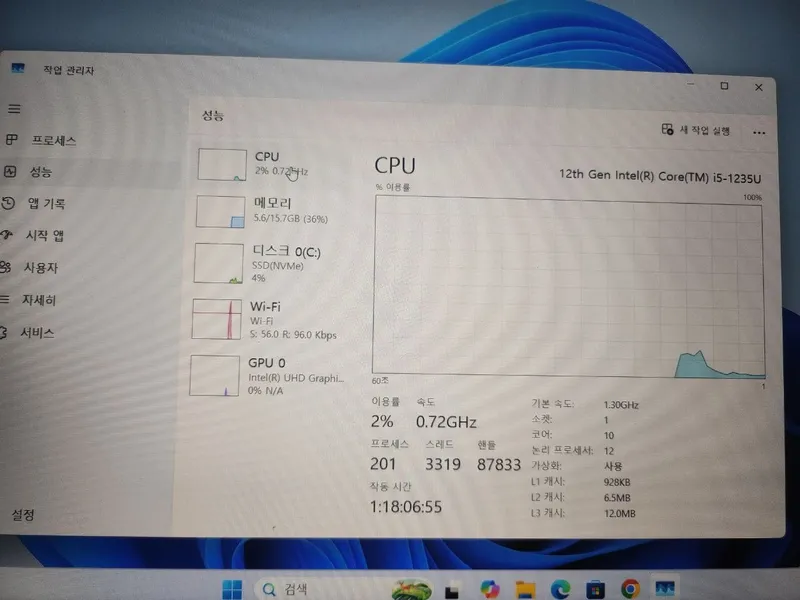Click the 5.6/15.7GB (36%) memory text
The height and width of the screenshot is (600, 800).
pos(291,218)
